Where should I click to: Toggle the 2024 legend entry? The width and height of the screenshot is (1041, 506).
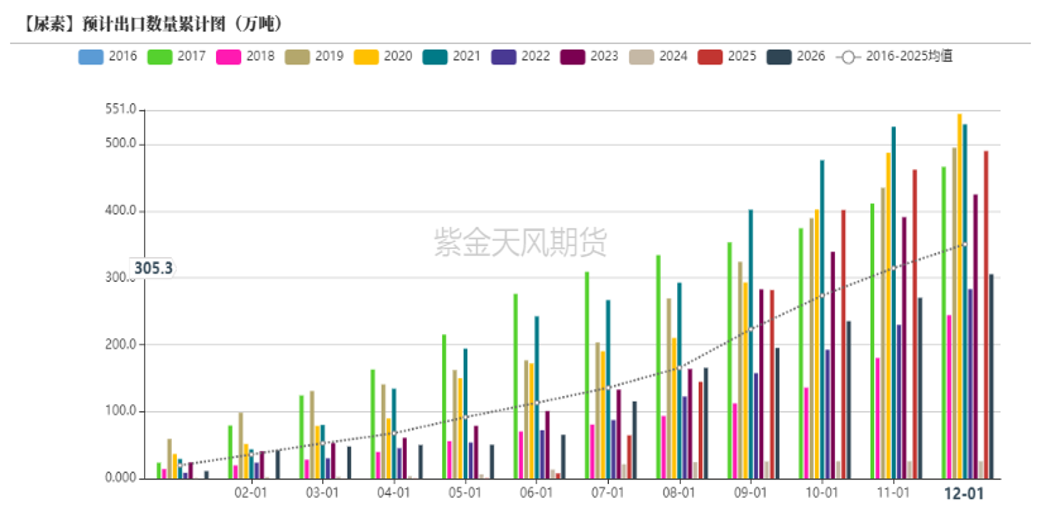tap(659, 56)
